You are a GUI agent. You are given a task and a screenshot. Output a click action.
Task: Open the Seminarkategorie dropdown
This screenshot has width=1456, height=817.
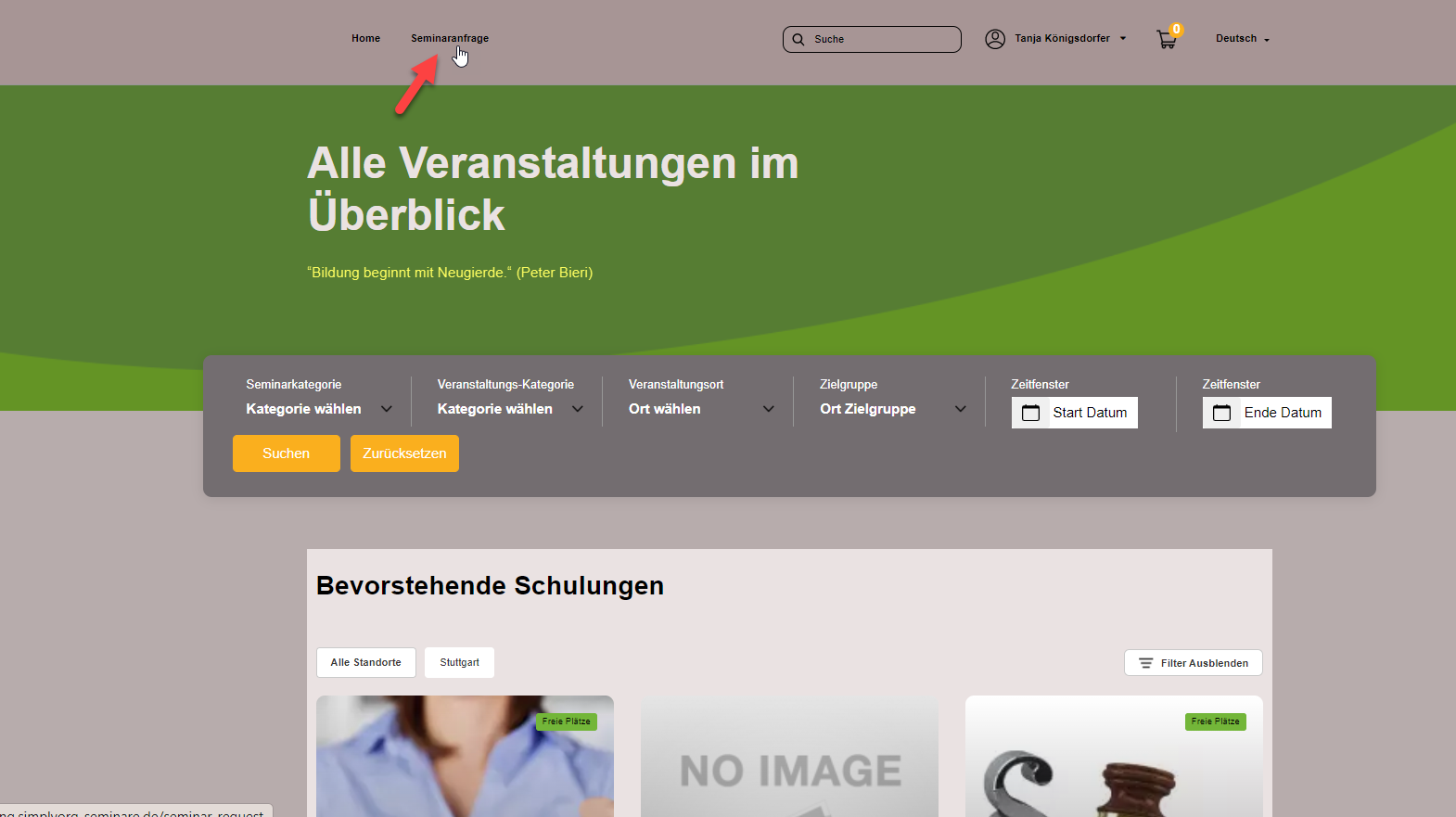tap(319, 409)
